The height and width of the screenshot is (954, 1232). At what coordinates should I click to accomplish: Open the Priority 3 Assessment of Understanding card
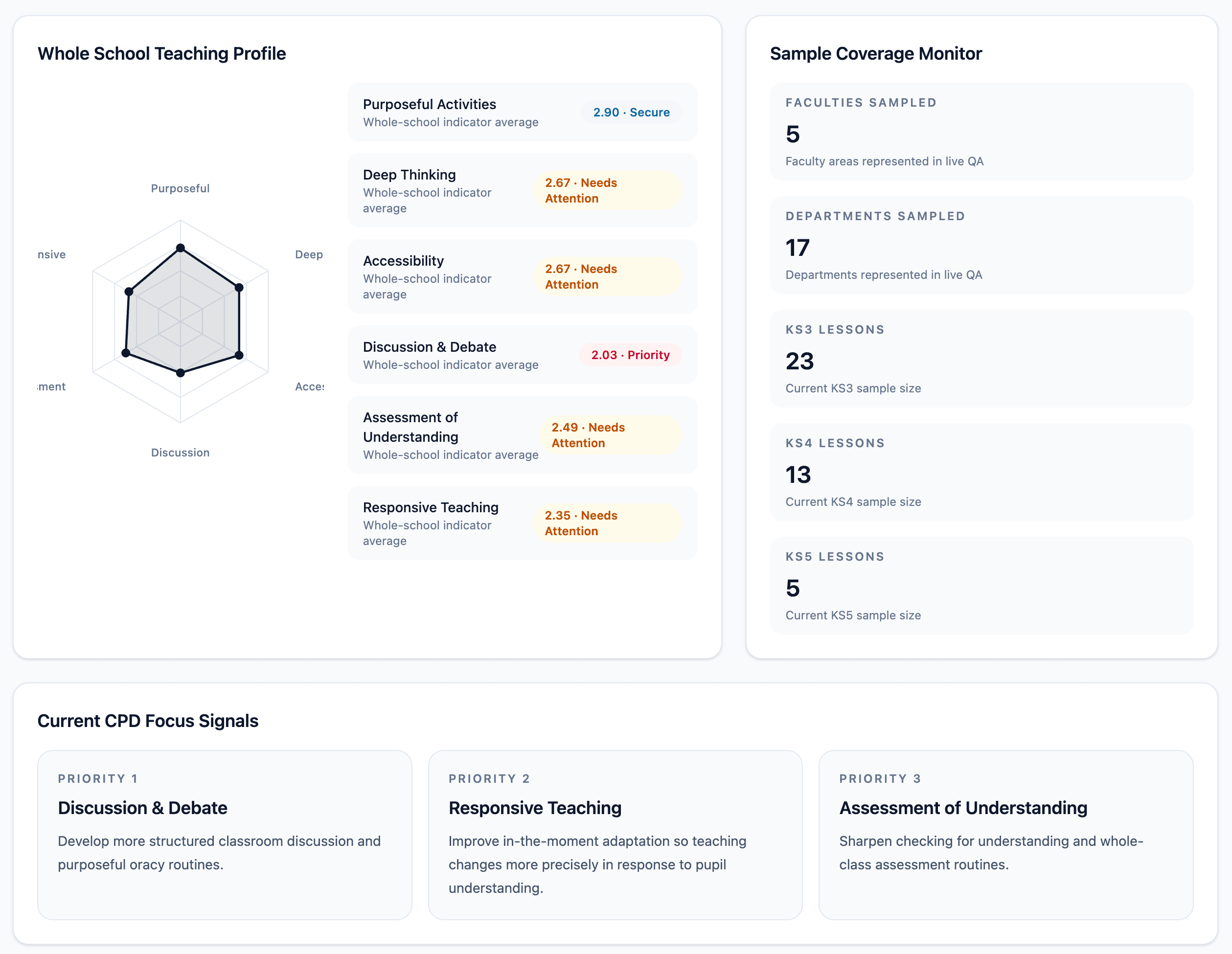[1006, 835]
